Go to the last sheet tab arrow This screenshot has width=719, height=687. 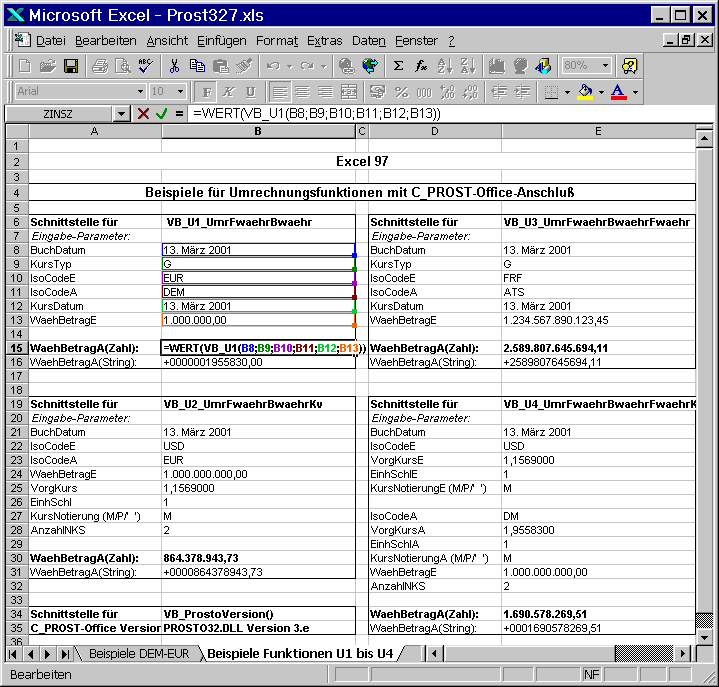pyautogui.click(x=65, y=654)
